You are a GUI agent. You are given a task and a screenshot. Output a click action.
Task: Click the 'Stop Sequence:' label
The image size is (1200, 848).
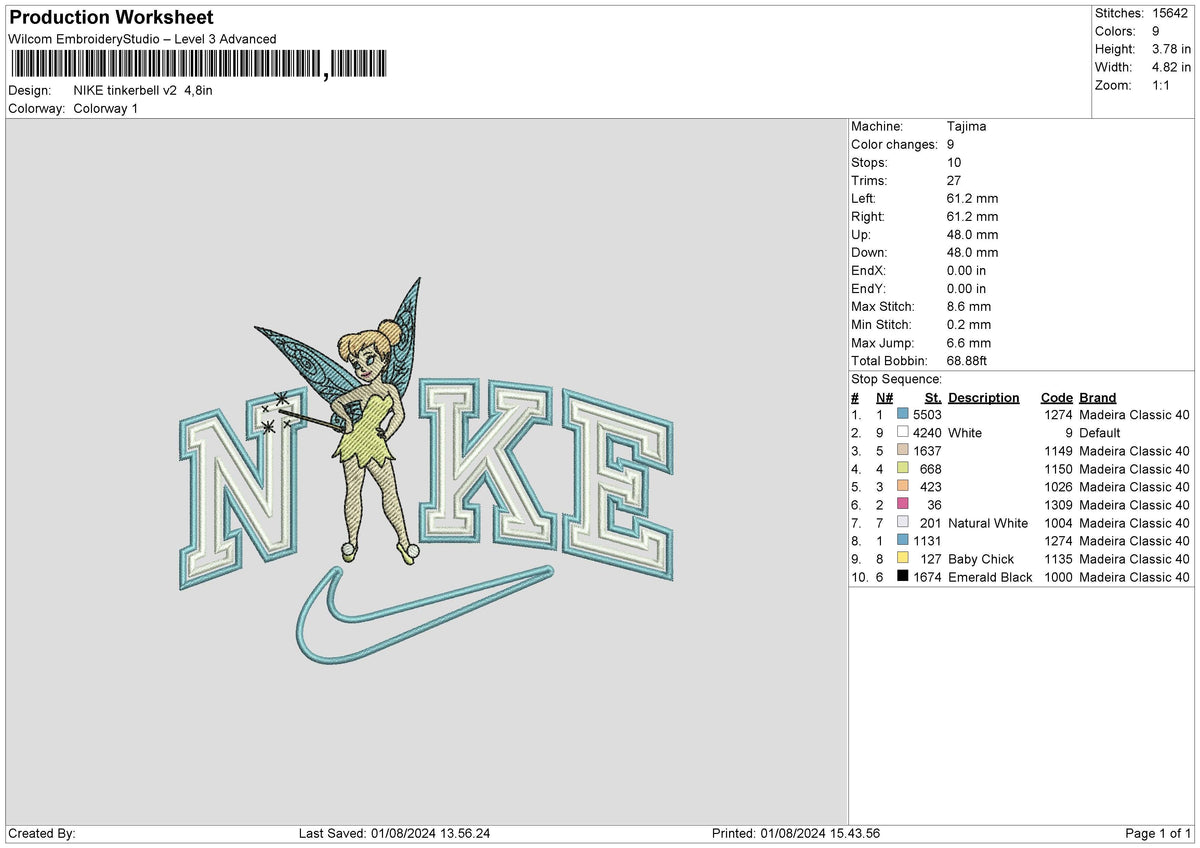pos(896,379)
